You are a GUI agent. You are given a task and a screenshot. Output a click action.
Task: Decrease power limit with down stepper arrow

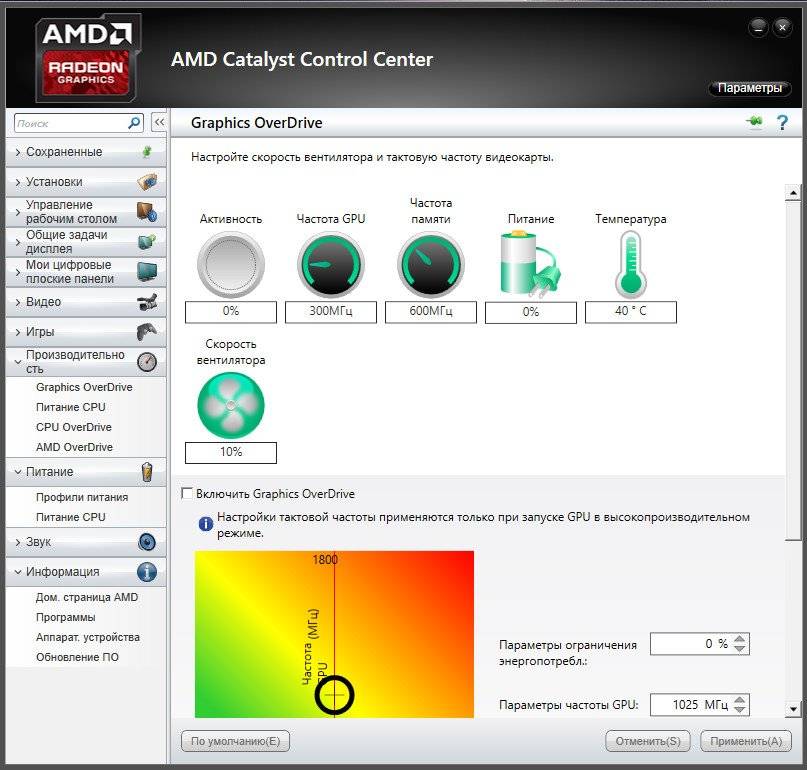tap(740, 649)
